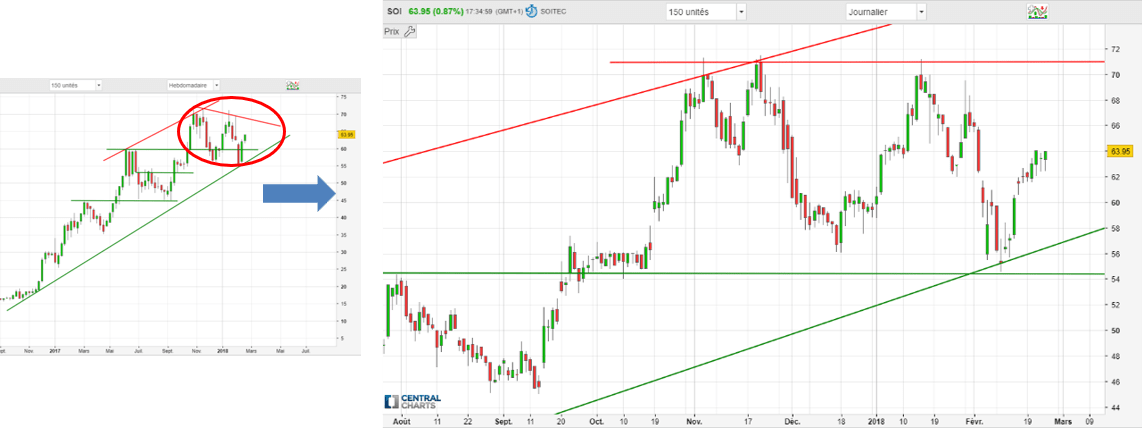Click the arrow next to Journalier
This screenshot has height=428, width=1142.
(x=921, y=12)
